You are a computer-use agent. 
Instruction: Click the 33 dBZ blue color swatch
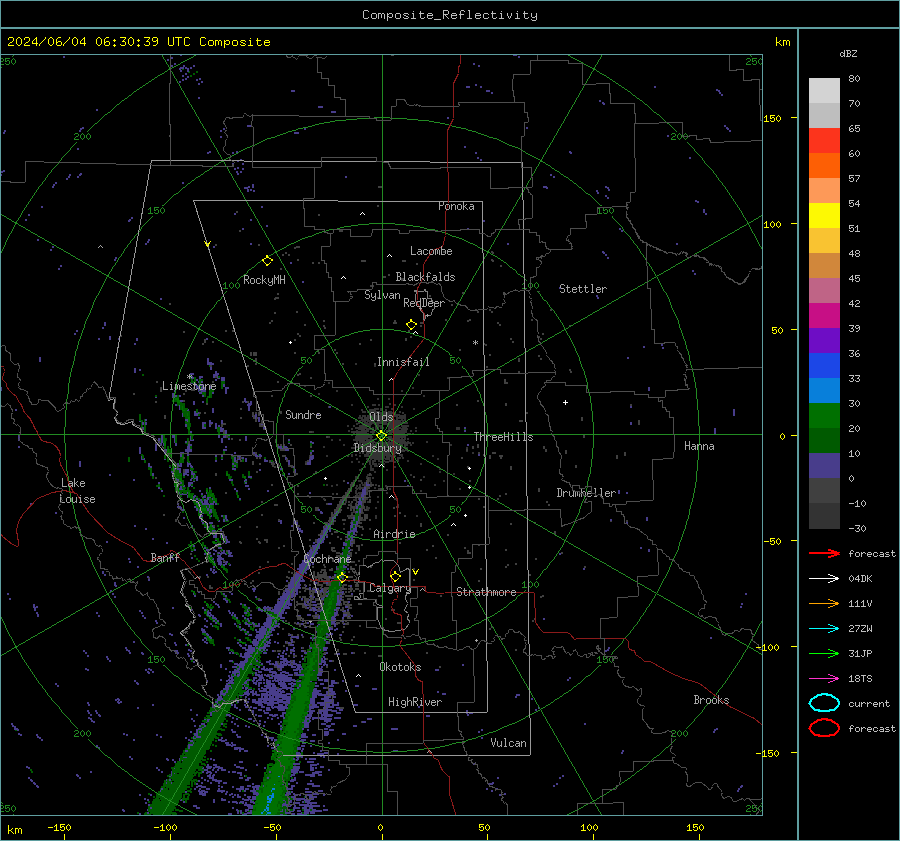click(824, 390)
